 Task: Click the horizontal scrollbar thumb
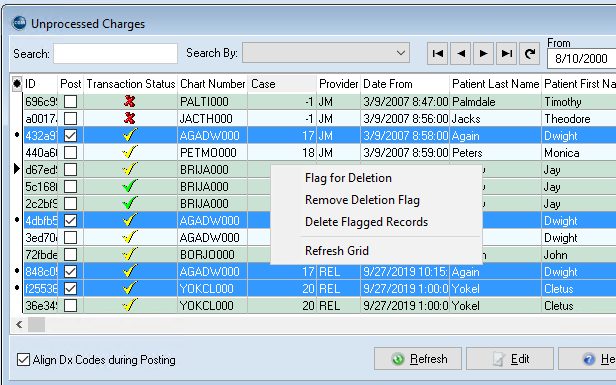coord(37,324)
